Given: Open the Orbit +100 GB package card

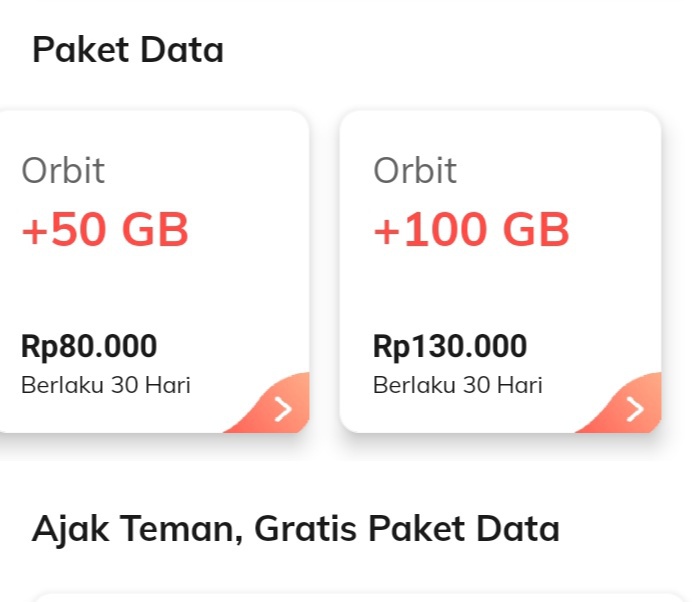Looking at the screenshot, I should 500,272.
